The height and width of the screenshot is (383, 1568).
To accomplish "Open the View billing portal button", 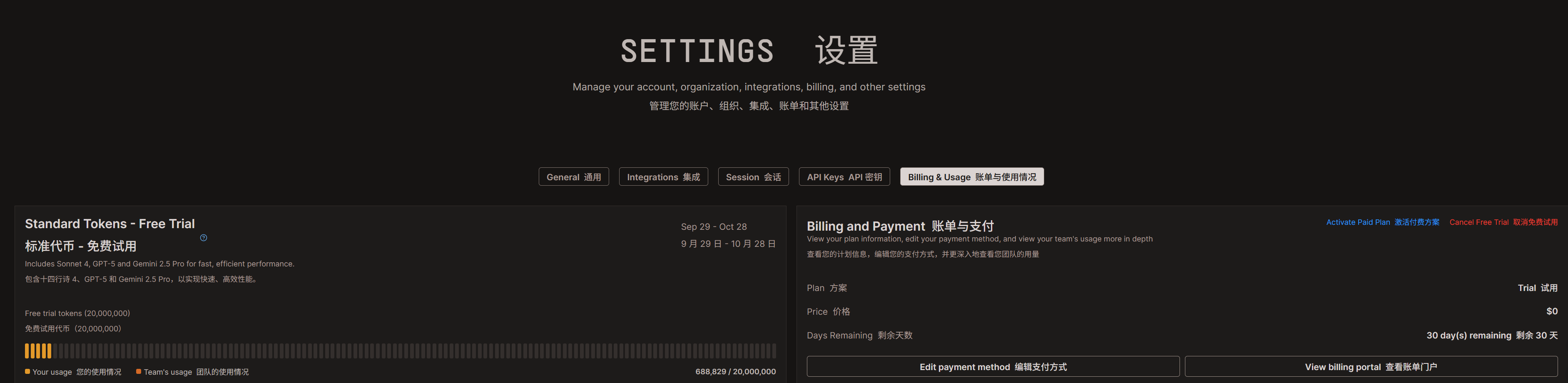I will click(x=1370, y=367).
